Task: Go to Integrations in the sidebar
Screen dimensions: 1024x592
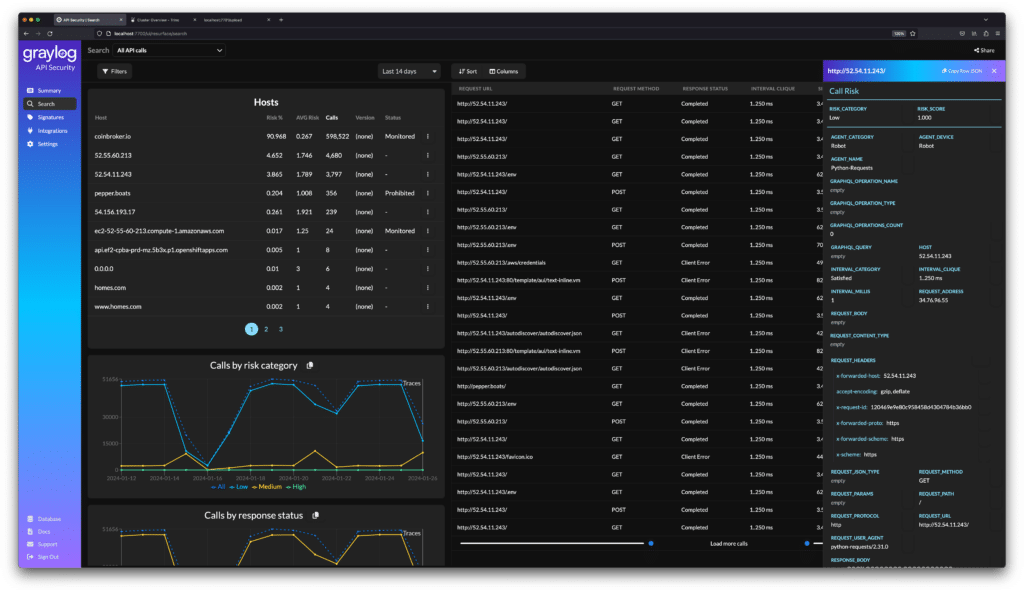Action: click(x=52, y=130)
